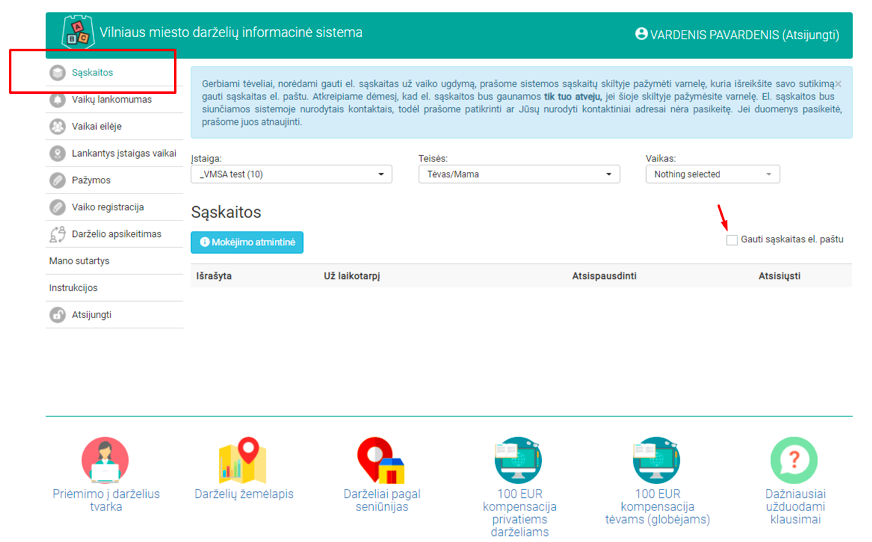
Task: Go to Mano sutartys menu item
Action: click(x=80, y=261)
